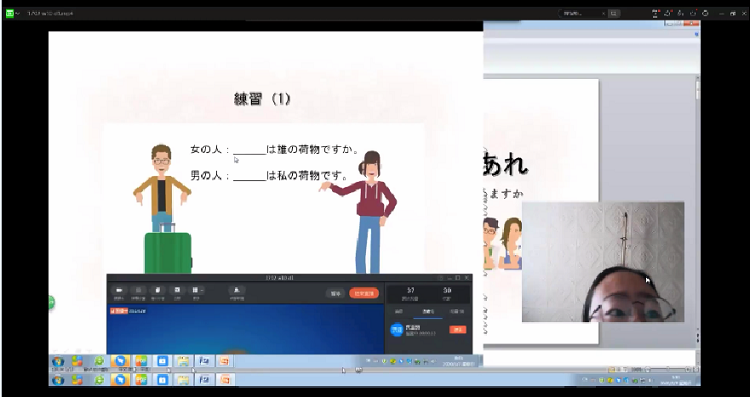The width and height of the screenshot is (750, 397).
Task: Click the zoom slider in PowerPoint status bar
Action: click(x=667, y=369)
